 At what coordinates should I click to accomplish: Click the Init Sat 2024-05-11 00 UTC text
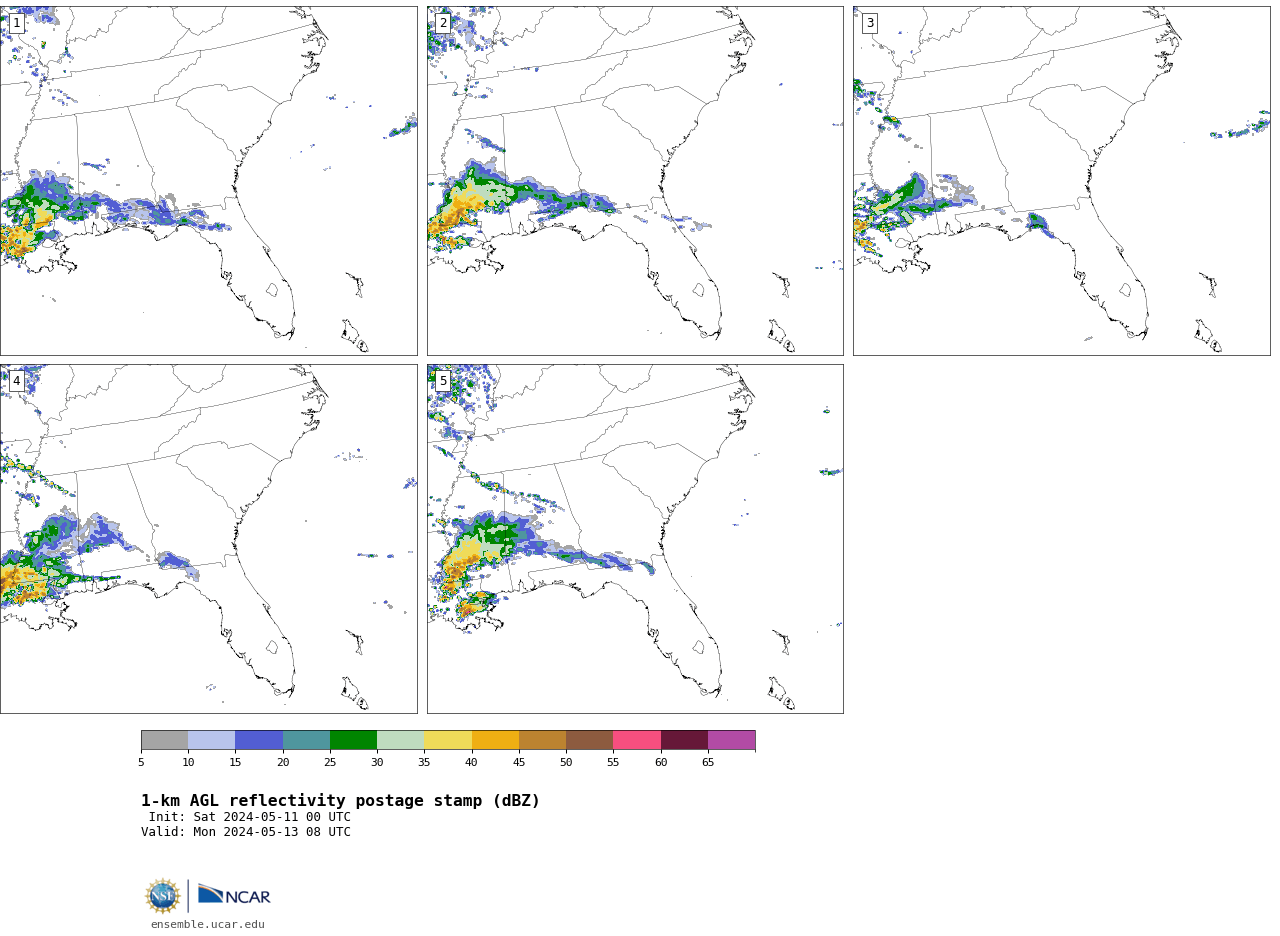[x=250, y=817]
